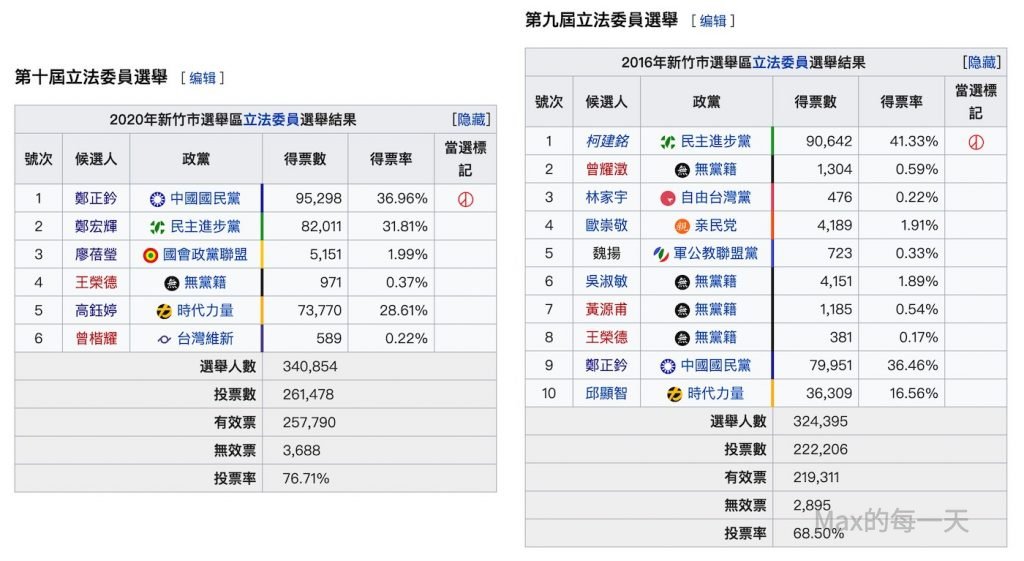Click the elected mark in 柯建銘's row
The height and width of the screenshot is (561, 1024).
976,142
